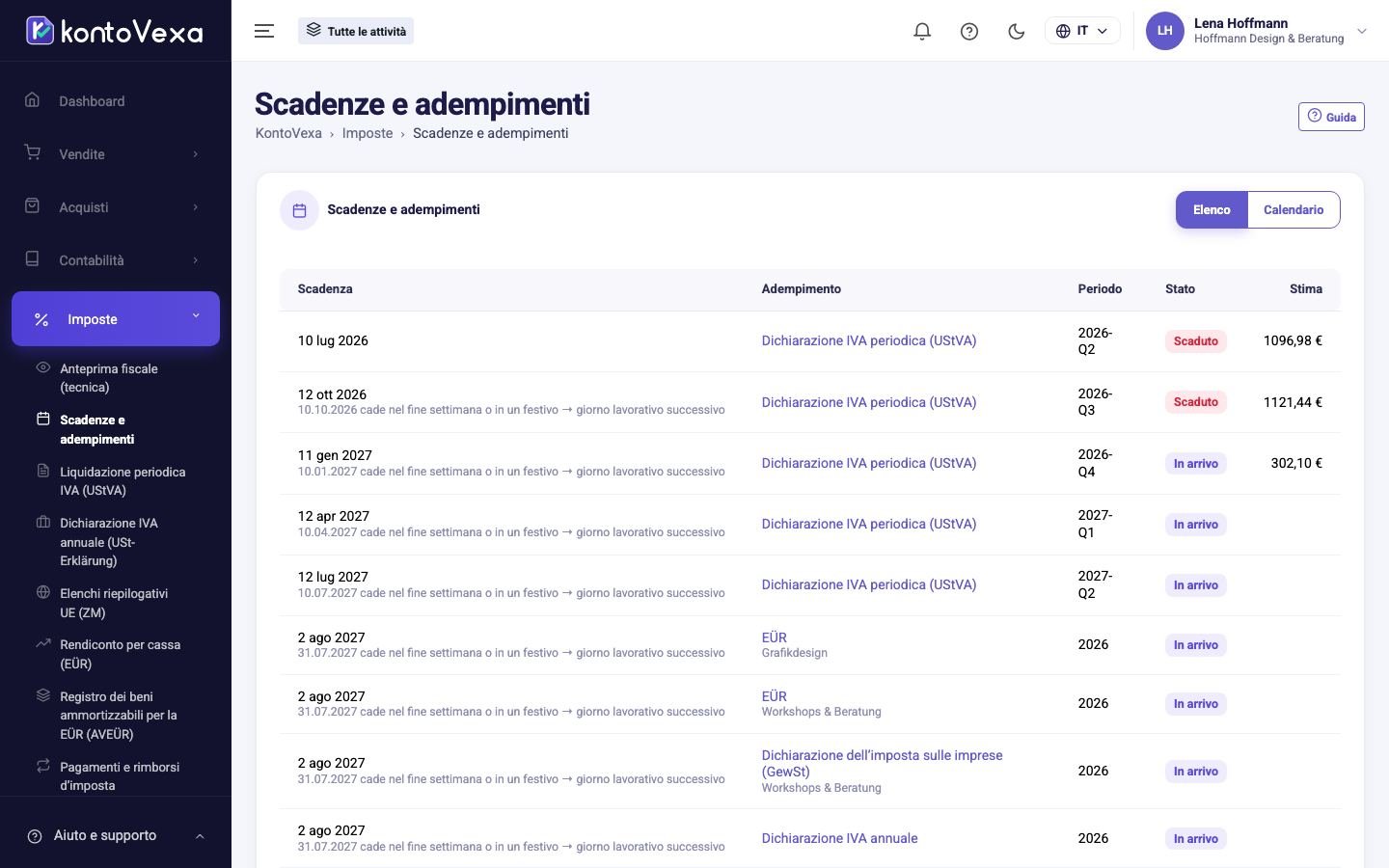The image size is (1389, 868).
Task: Click the kontoVexa logo
Action: click(x=115, y=31)
